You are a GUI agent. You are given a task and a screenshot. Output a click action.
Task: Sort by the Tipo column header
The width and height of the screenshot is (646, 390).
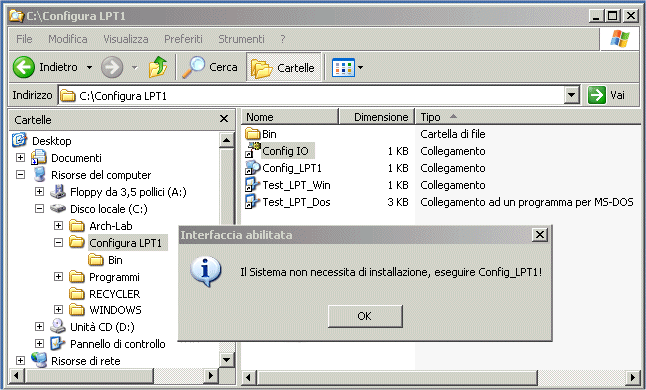pyautogui.click(x=527, y=117)
